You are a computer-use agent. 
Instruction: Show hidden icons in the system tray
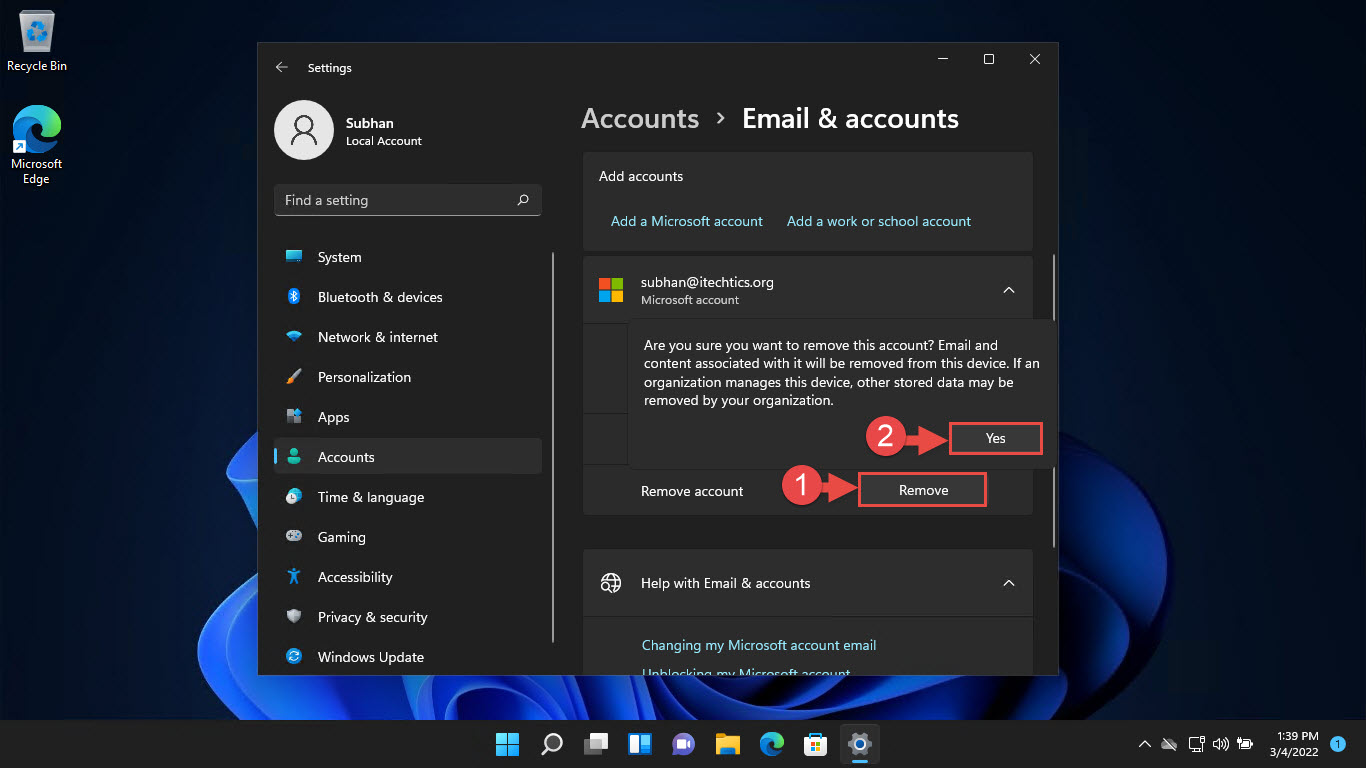pyautogui.click(x=1144, y=744)
